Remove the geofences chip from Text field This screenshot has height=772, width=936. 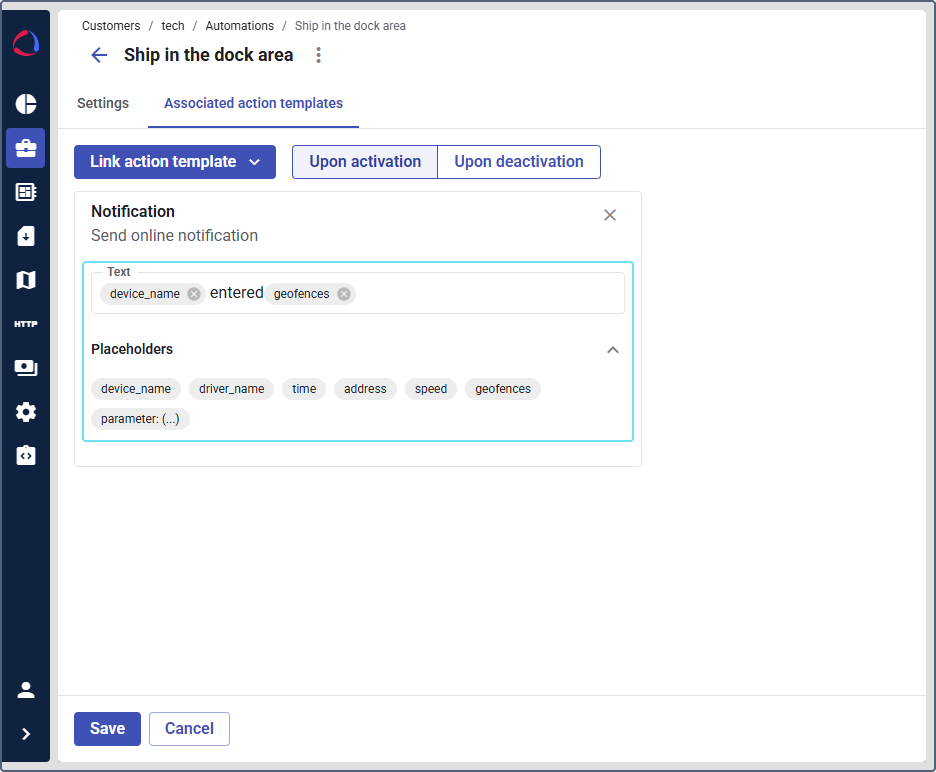pos(344,294)
